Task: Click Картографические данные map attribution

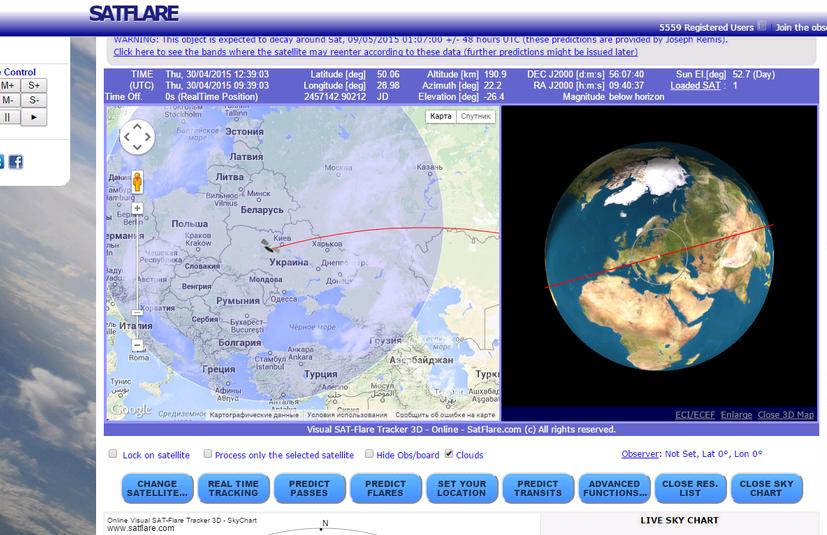Action: pos(254,415)
